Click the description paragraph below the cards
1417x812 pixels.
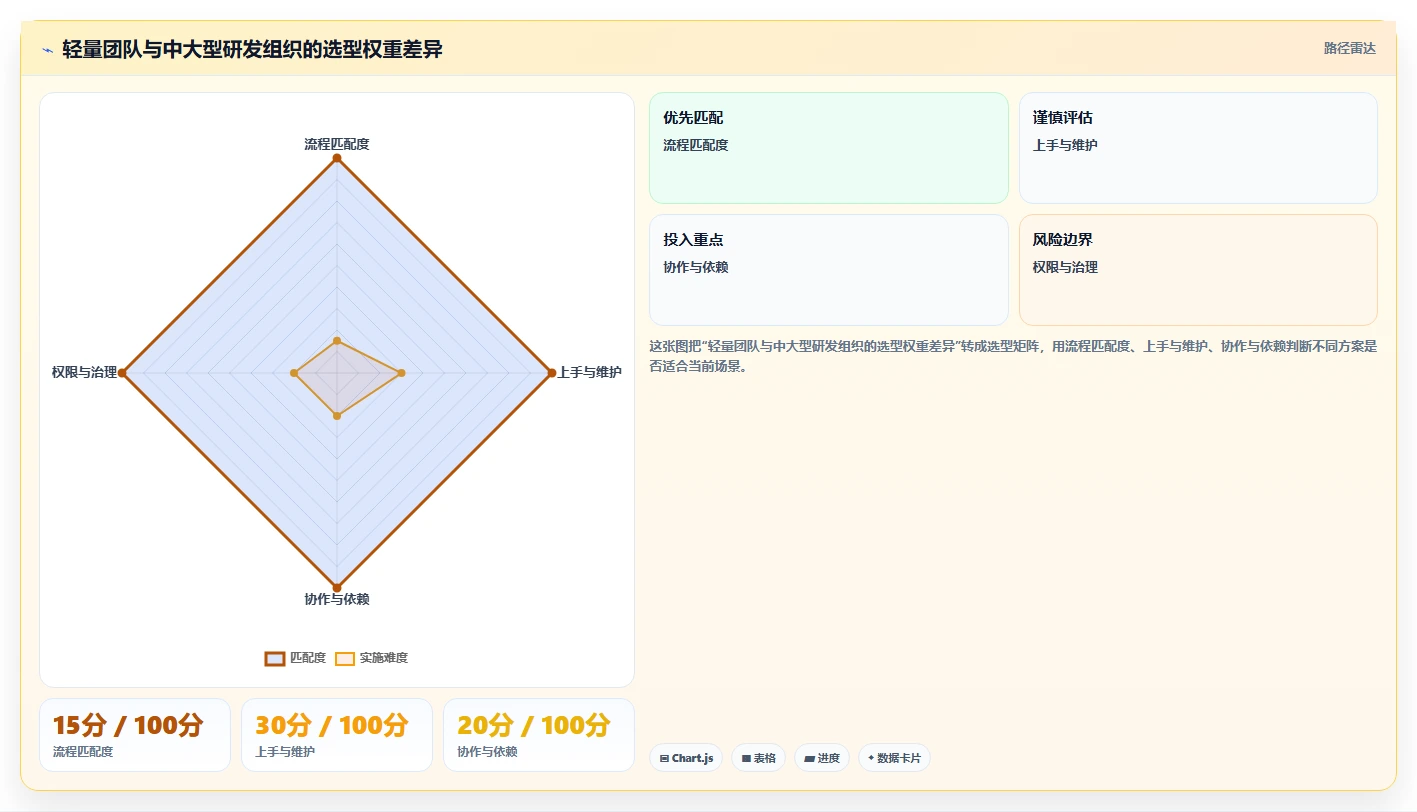coord(1013,356)
